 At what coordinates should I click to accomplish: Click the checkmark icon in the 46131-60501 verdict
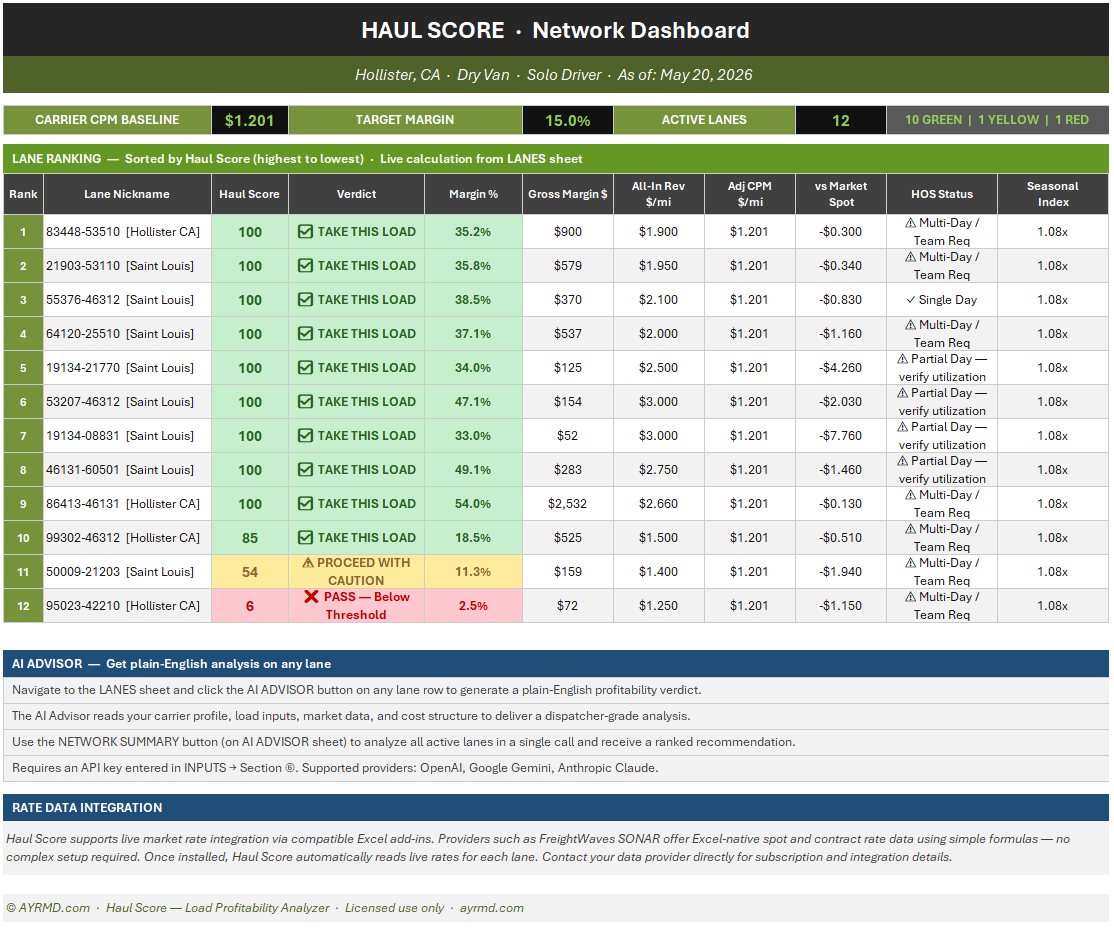[305, 470]
